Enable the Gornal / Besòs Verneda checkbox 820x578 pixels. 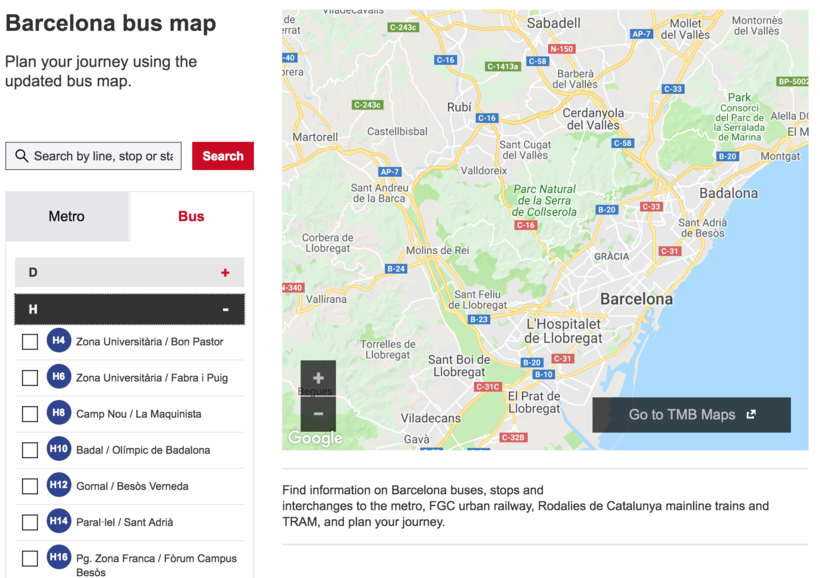[30, 486]
